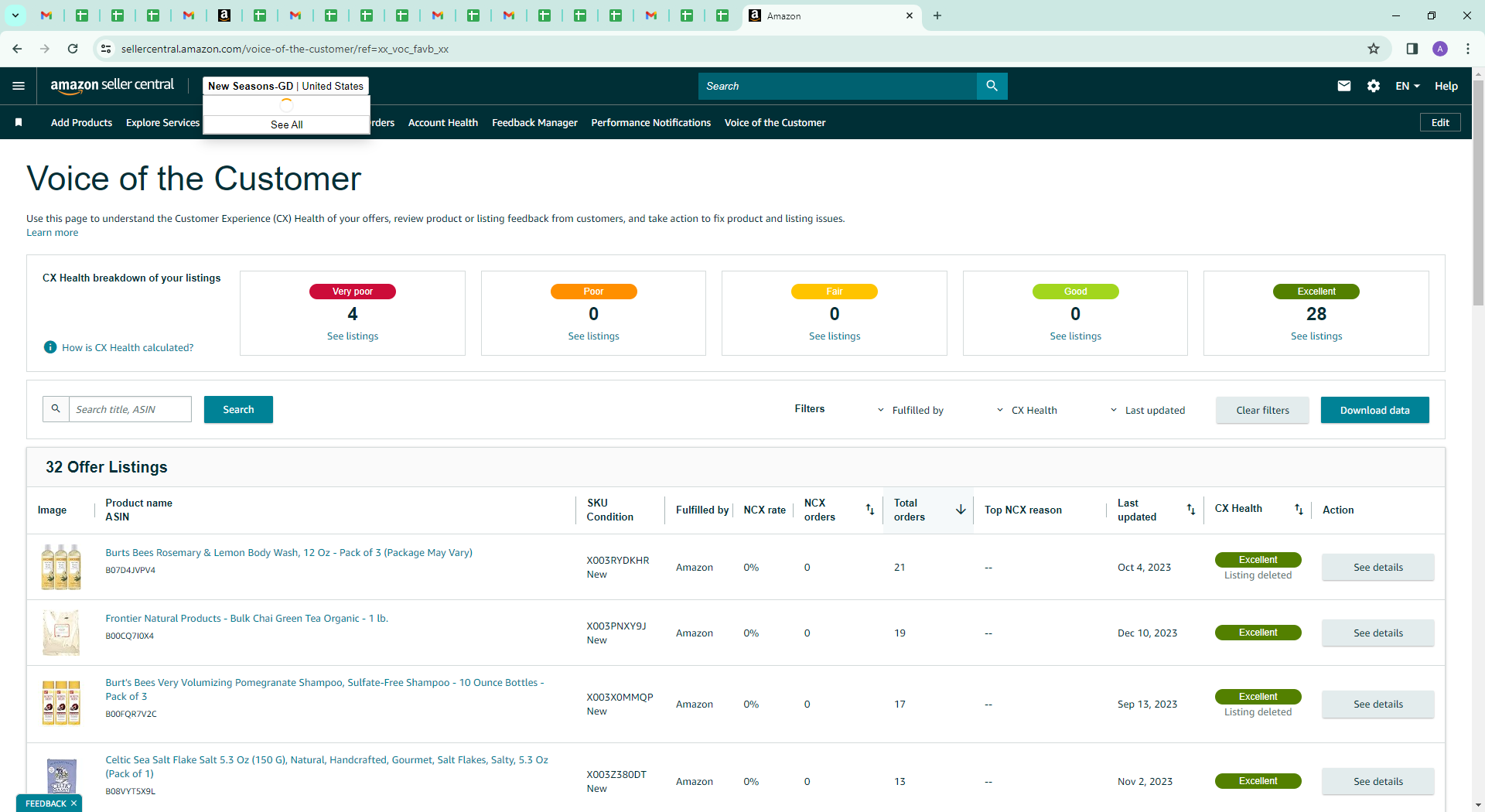
Task: Click See details for Celtic Sea Salt
Action: [1377, 781]
